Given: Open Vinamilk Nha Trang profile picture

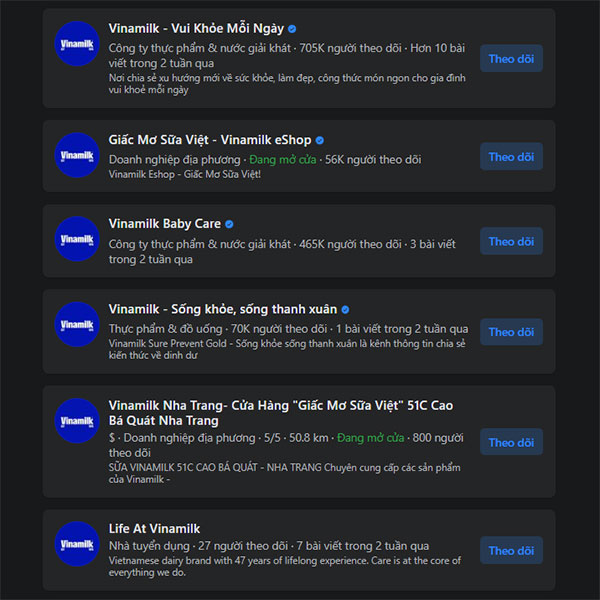Looking at the screenshot, I should coord(77,421).
